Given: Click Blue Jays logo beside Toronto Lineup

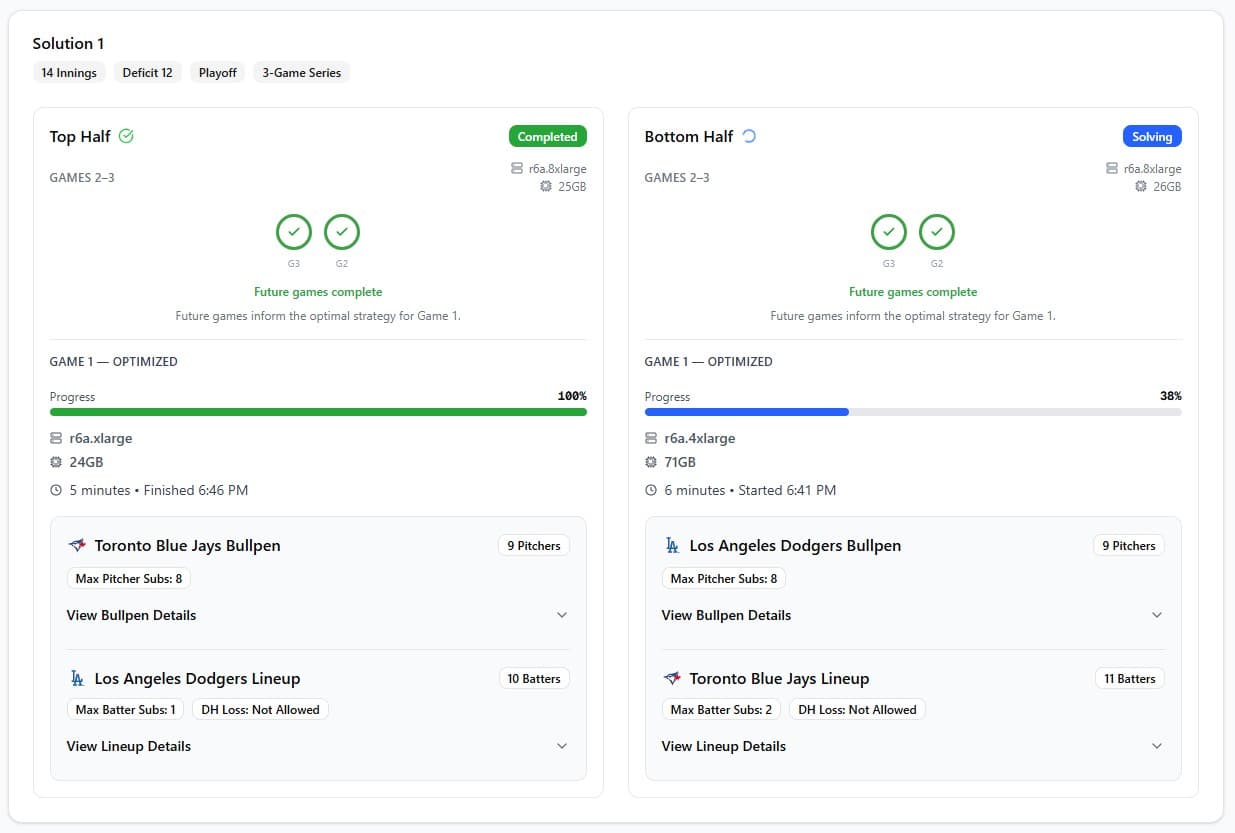Looking at the screenshot, I should [672, 679].
